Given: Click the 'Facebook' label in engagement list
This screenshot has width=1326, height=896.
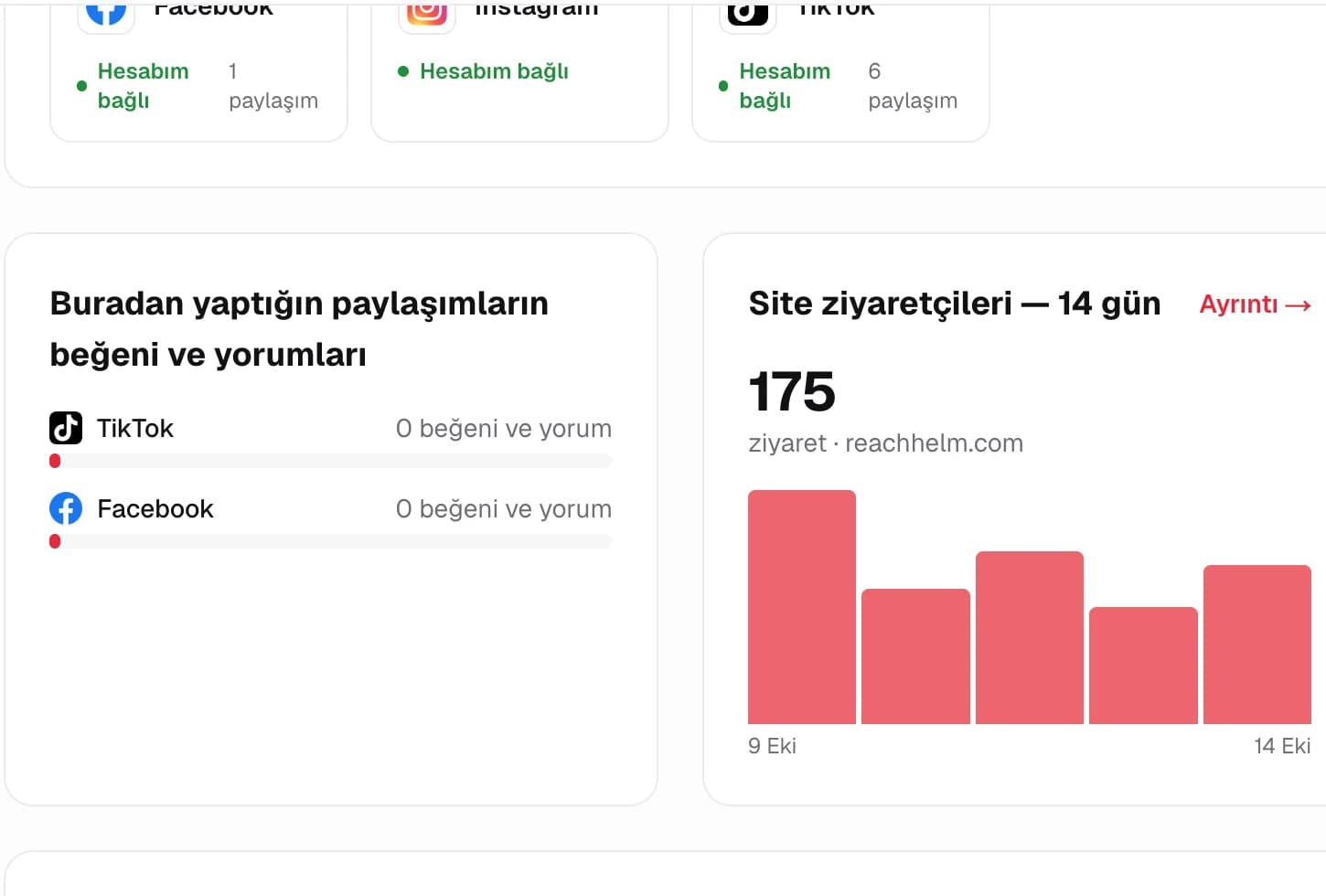Looking at the screenshot, I should pyautogui.click(x=155, y=508).
